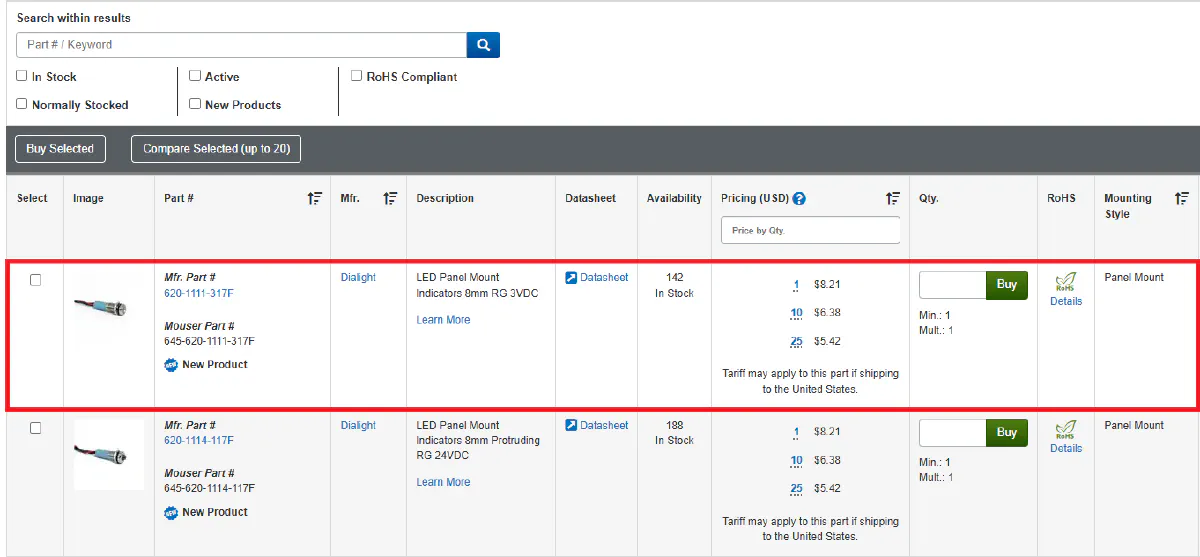The height and width of the screenshot is (557, 1200).
Task: Sort by Part # column icon
Action: tap(315, 198)
